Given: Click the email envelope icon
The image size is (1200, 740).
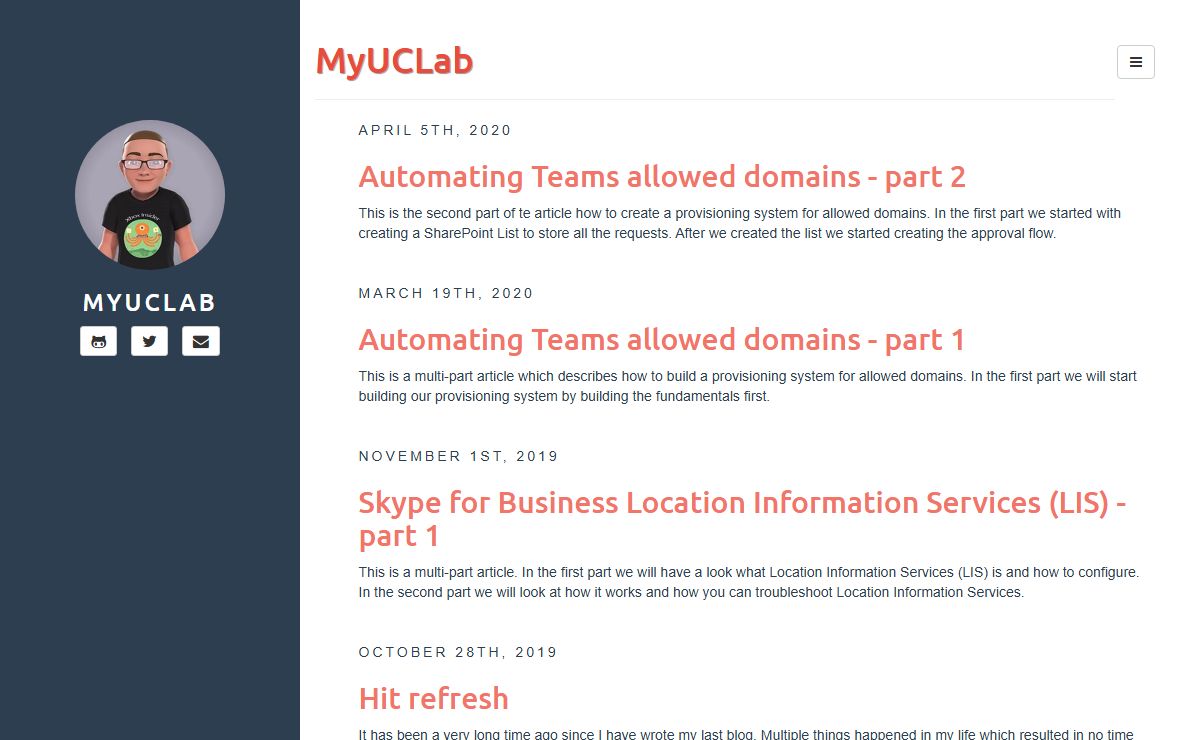Looking at the screenshot, I should (x=201, y=341).
